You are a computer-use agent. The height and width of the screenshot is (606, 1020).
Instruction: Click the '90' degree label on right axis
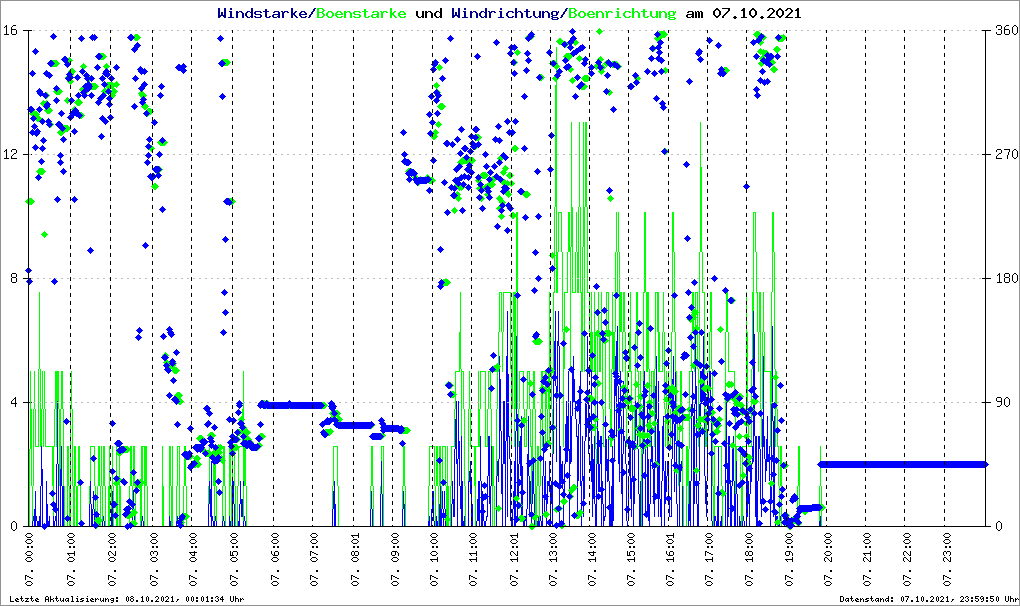point(1002,402)
